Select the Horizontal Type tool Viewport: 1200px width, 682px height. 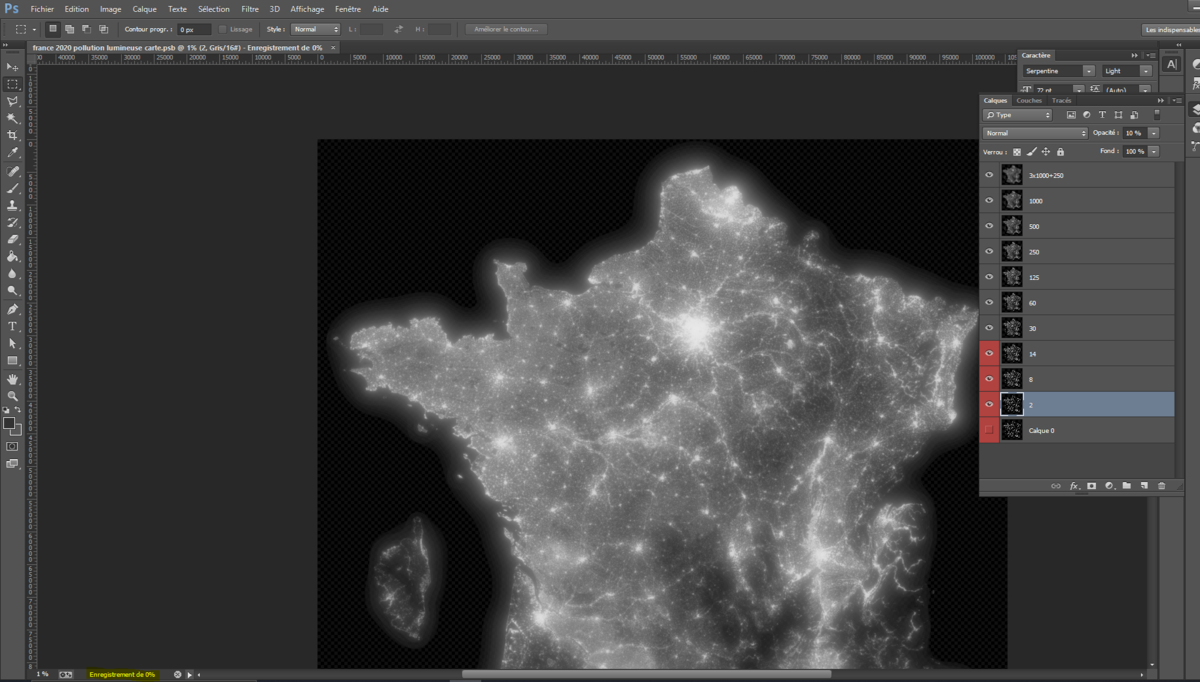click(13, 326)
